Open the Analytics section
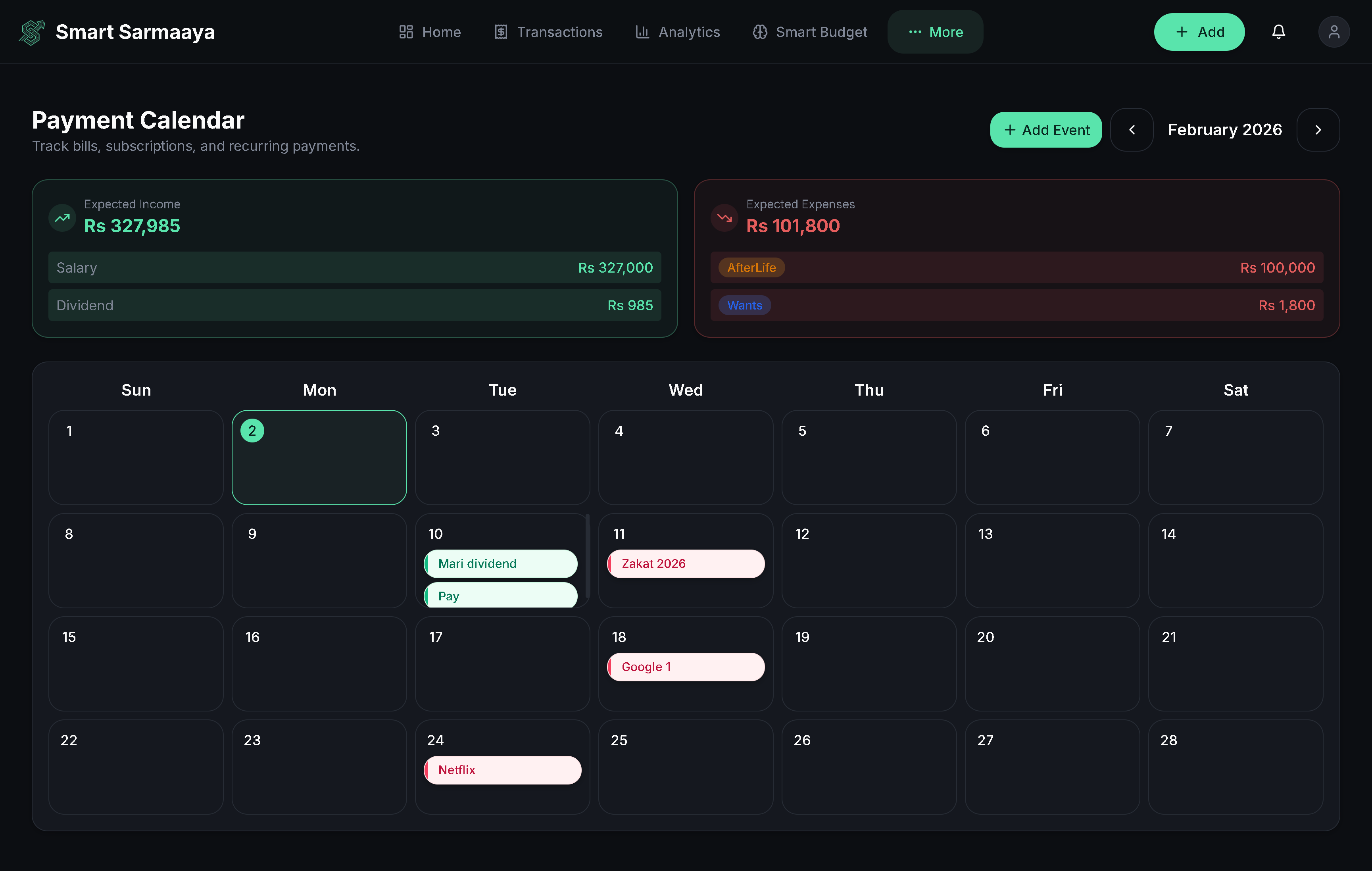1372x871 pixels. point(678,32)
